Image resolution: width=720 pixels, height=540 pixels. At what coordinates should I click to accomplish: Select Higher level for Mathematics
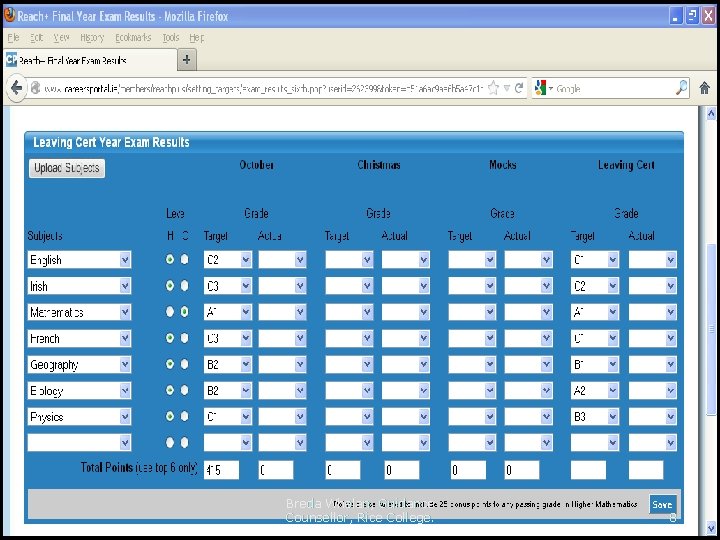(x=170, y=312)
